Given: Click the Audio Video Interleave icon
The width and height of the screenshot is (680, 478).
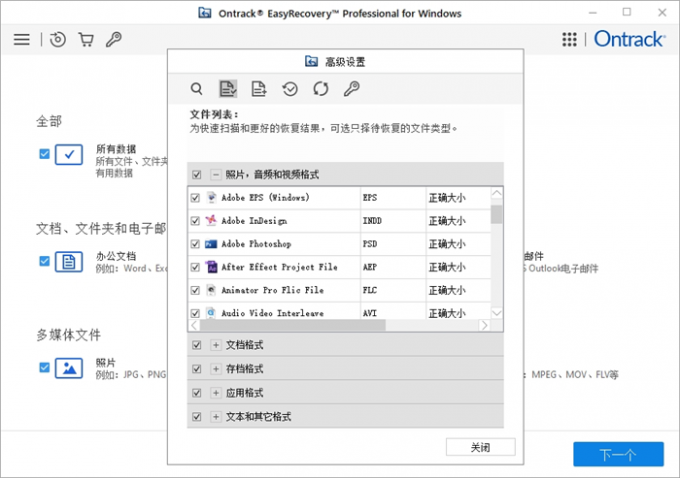Looking at the screenshot, I should point(211,313).
